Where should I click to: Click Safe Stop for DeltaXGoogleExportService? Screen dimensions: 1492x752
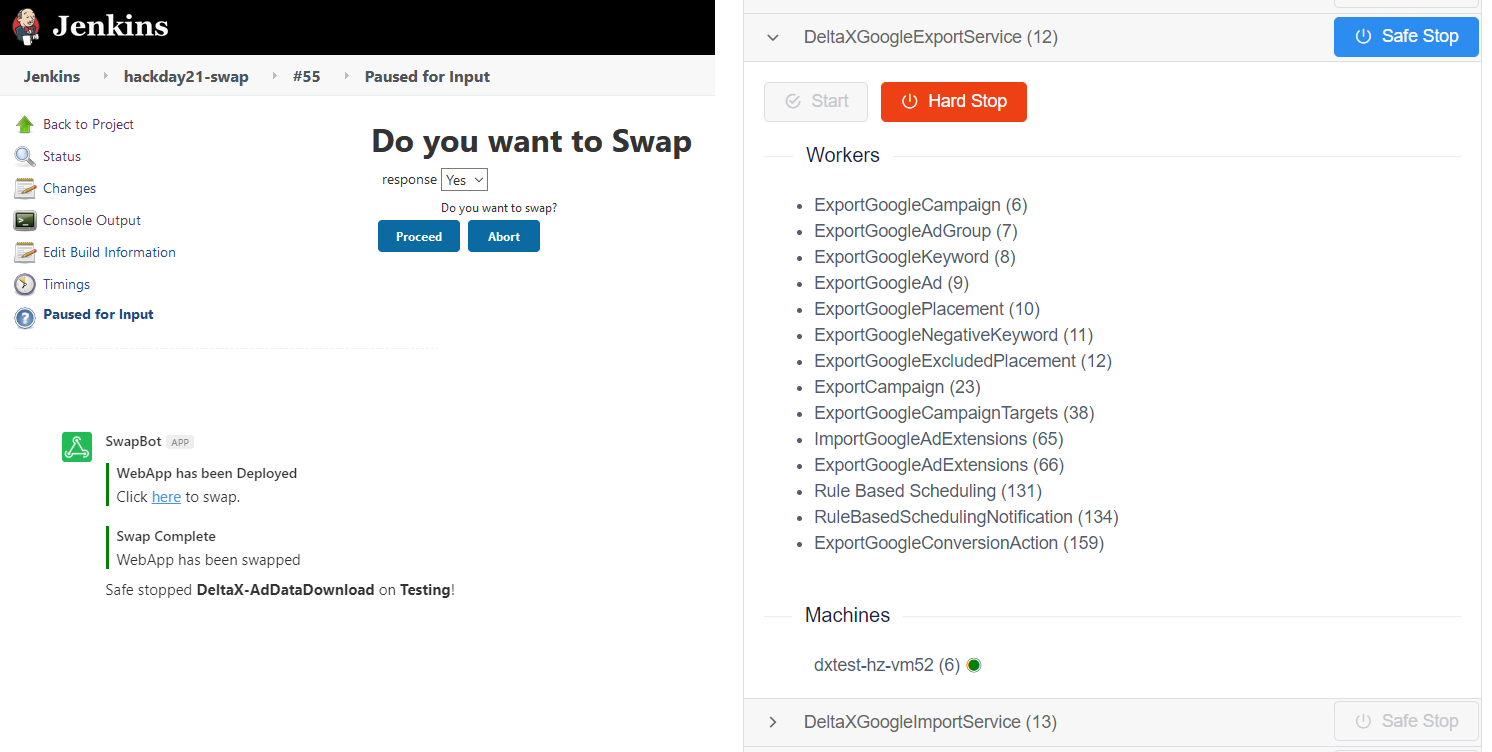pyautogui.click(x=1406, y=36)
